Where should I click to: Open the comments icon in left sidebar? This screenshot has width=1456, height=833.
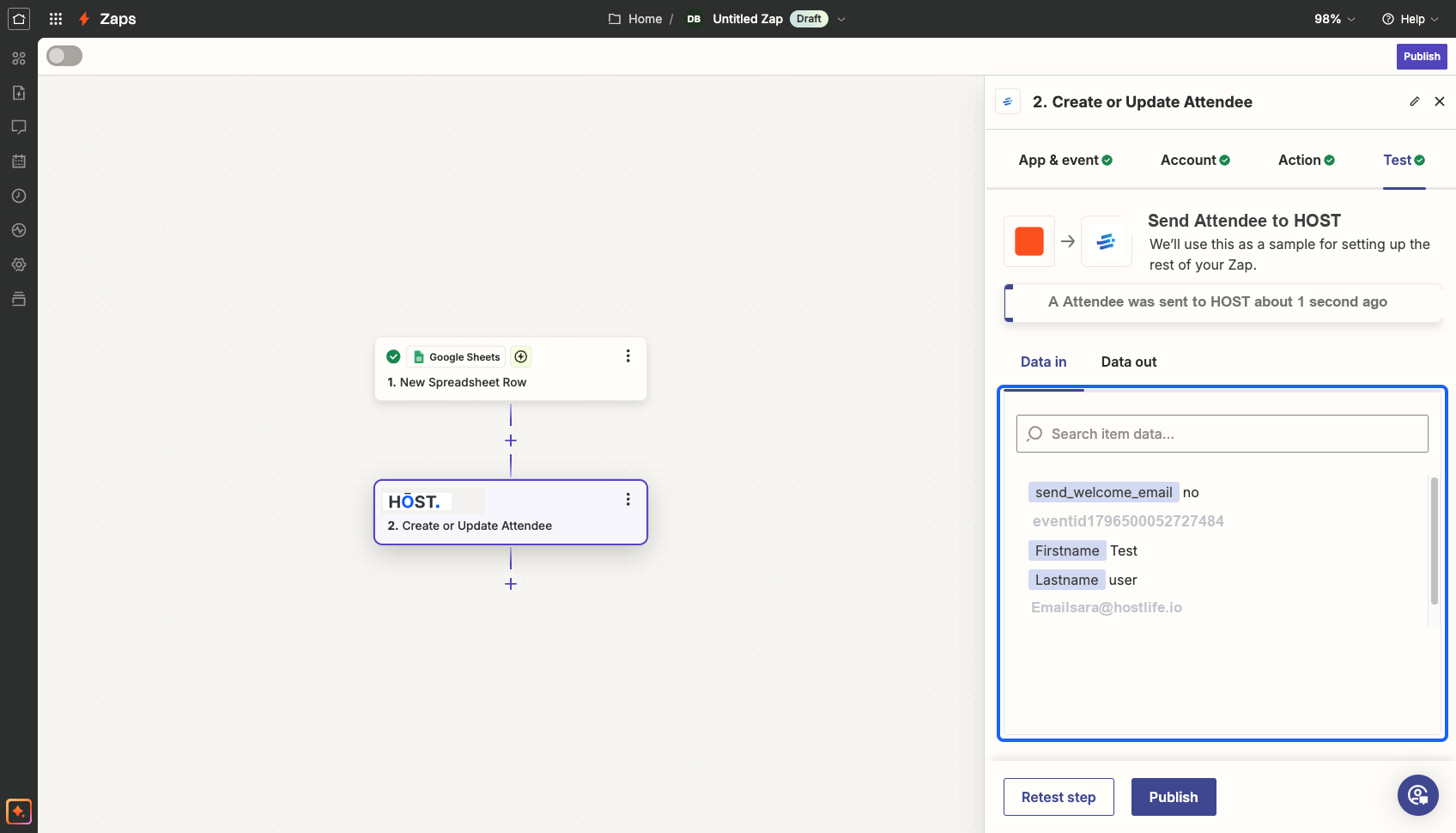(19, 127)
